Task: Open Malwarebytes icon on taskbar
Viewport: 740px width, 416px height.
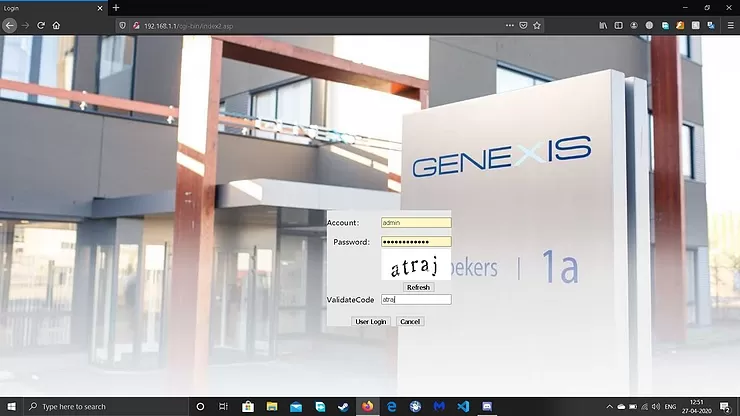Action: pos(439,407)
